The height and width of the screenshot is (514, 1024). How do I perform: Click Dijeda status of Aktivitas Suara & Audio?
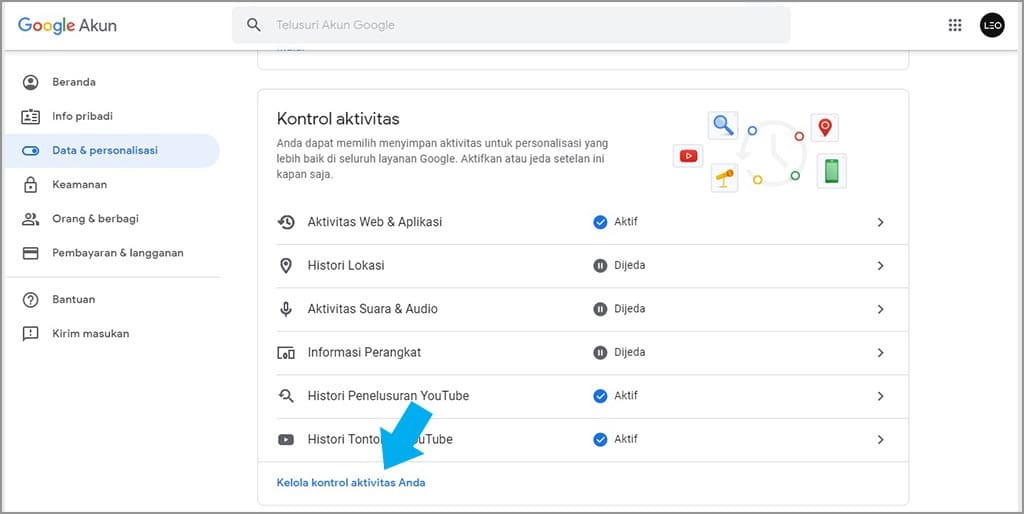click(630, 309)
